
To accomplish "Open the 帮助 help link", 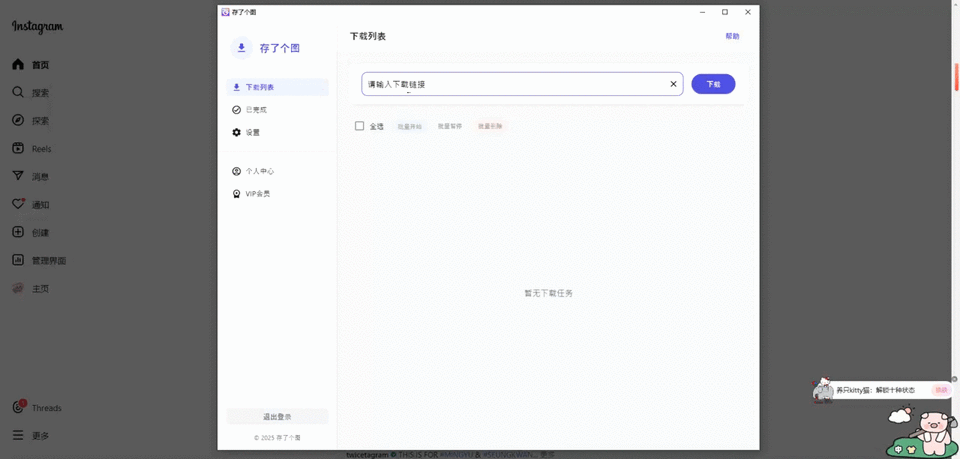I will (732, 36).
